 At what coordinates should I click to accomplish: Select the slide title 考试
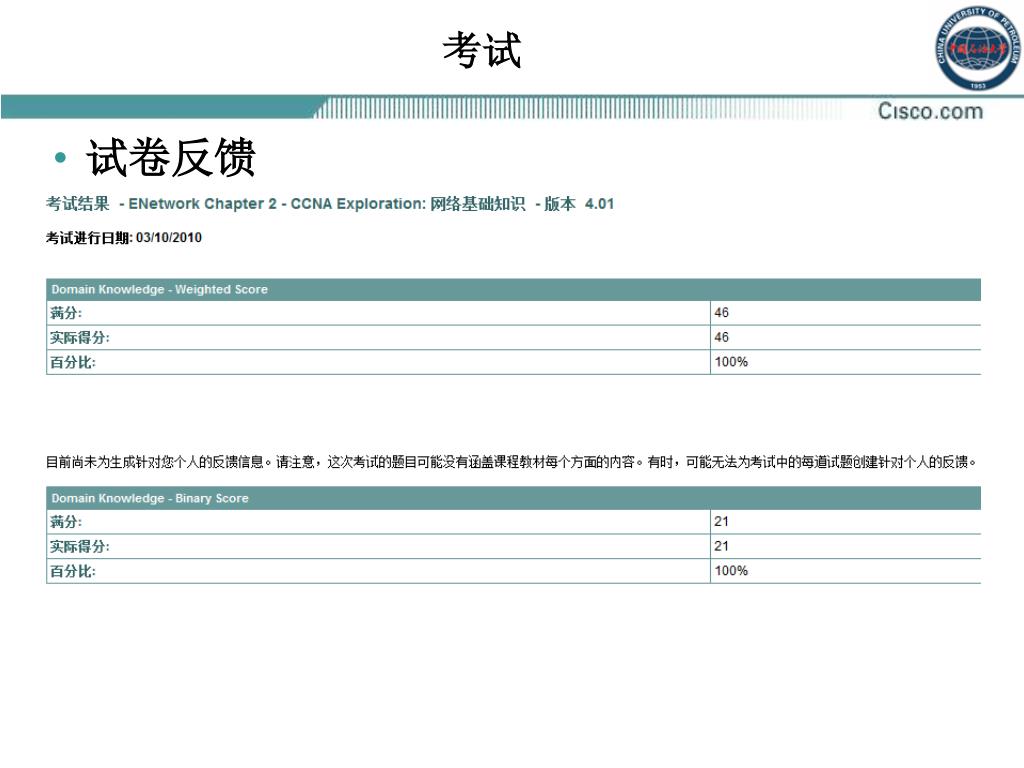(x=482, y=50)
